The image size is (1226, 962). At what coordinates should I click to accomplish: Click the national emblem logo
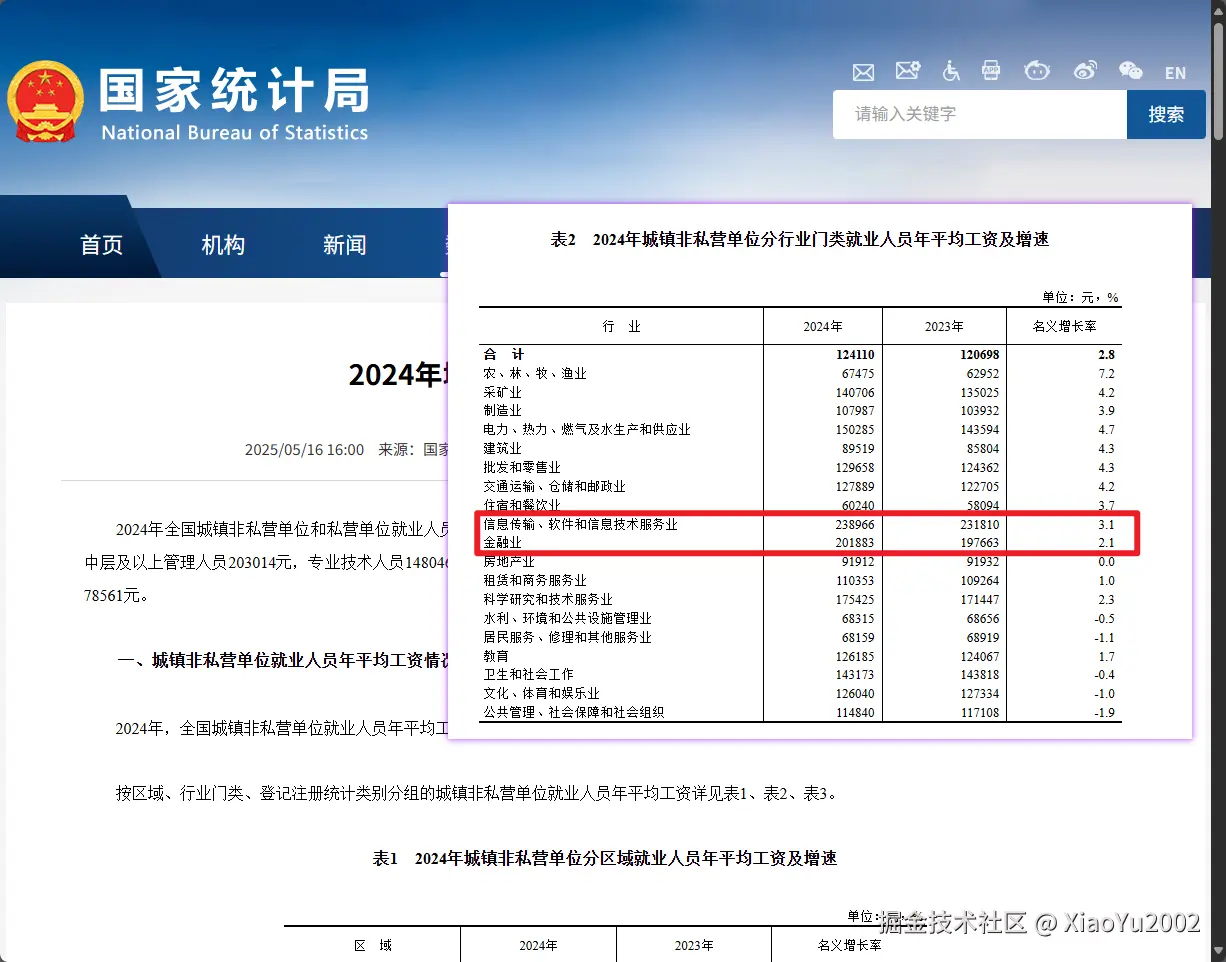coord(45,103)
